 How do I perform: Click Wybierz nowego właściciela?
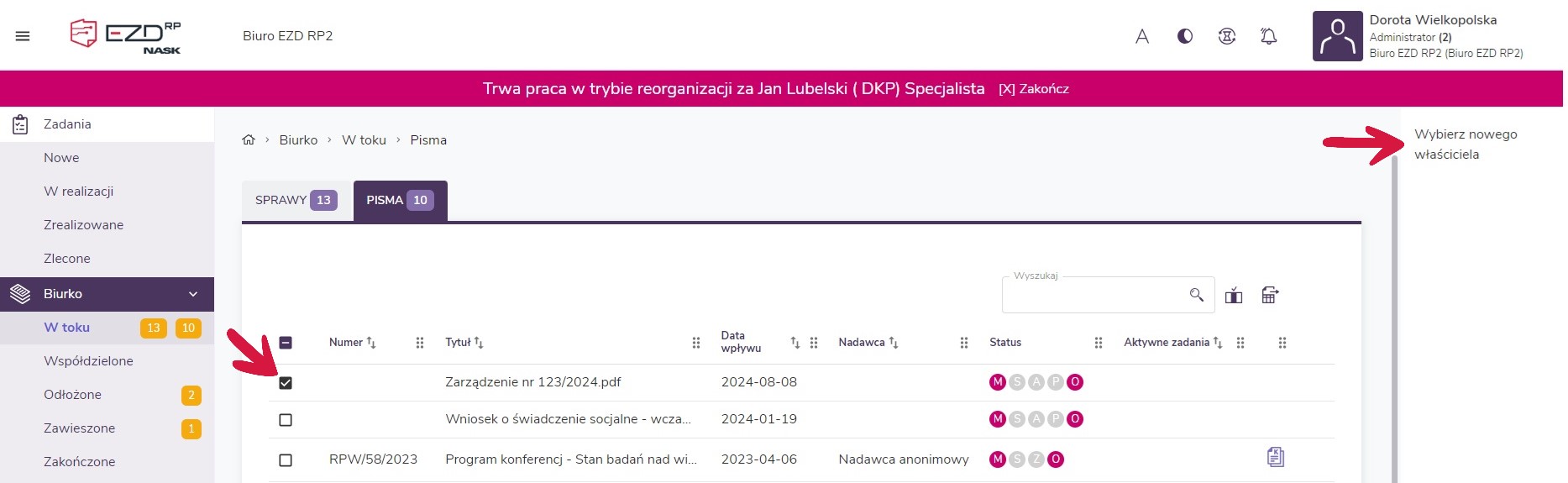tap(1465, 144)
